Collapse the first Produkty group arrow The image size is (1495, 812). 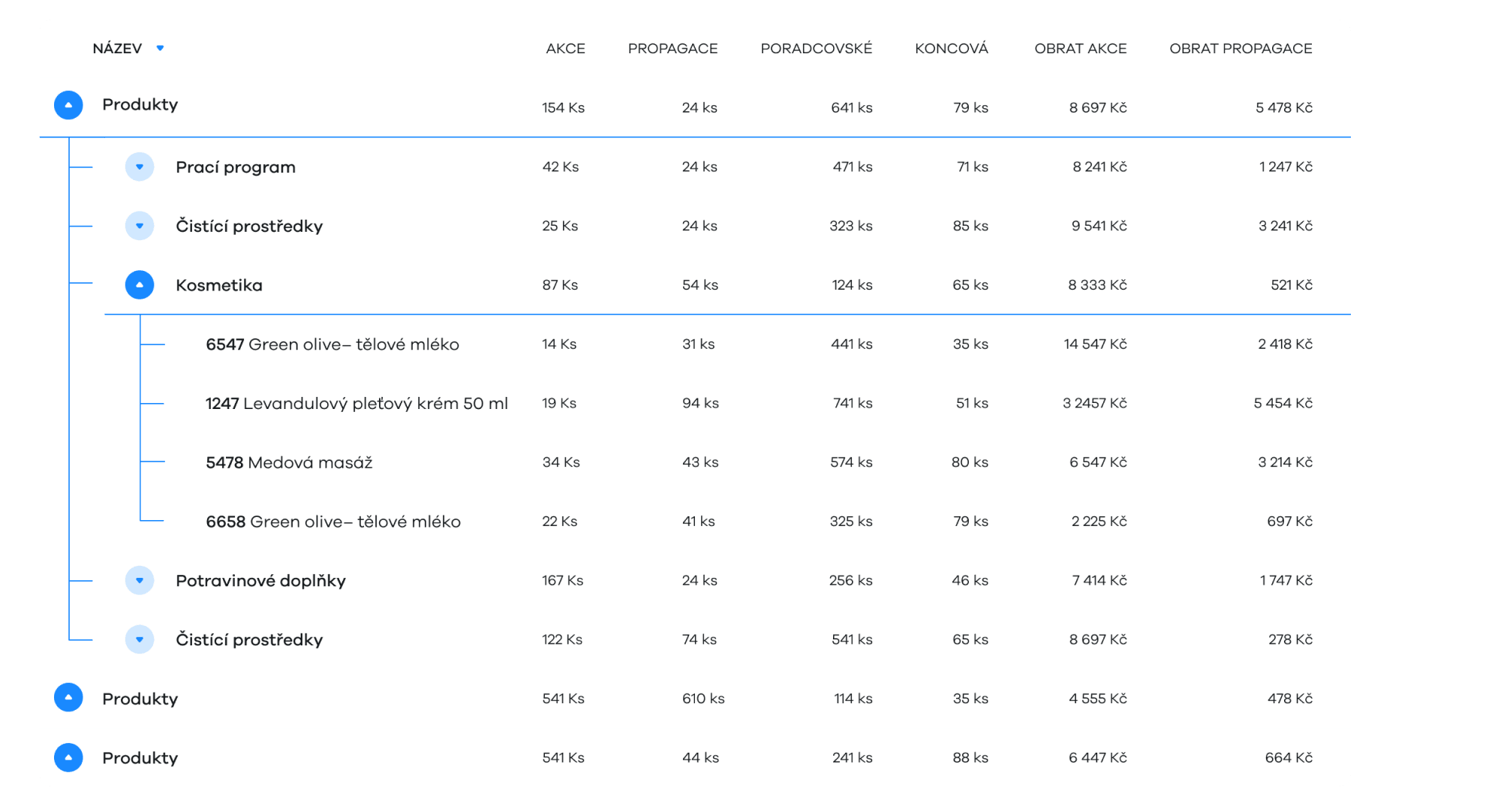pyautogui.click(x=68, y=105)
